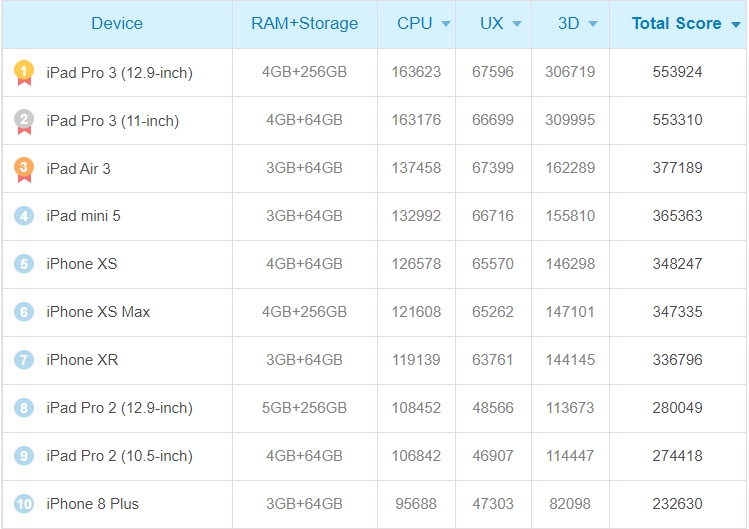Screen dimensions: 749x529
Task: Sort by Total Score using its arrow
Action: [736, 24]
